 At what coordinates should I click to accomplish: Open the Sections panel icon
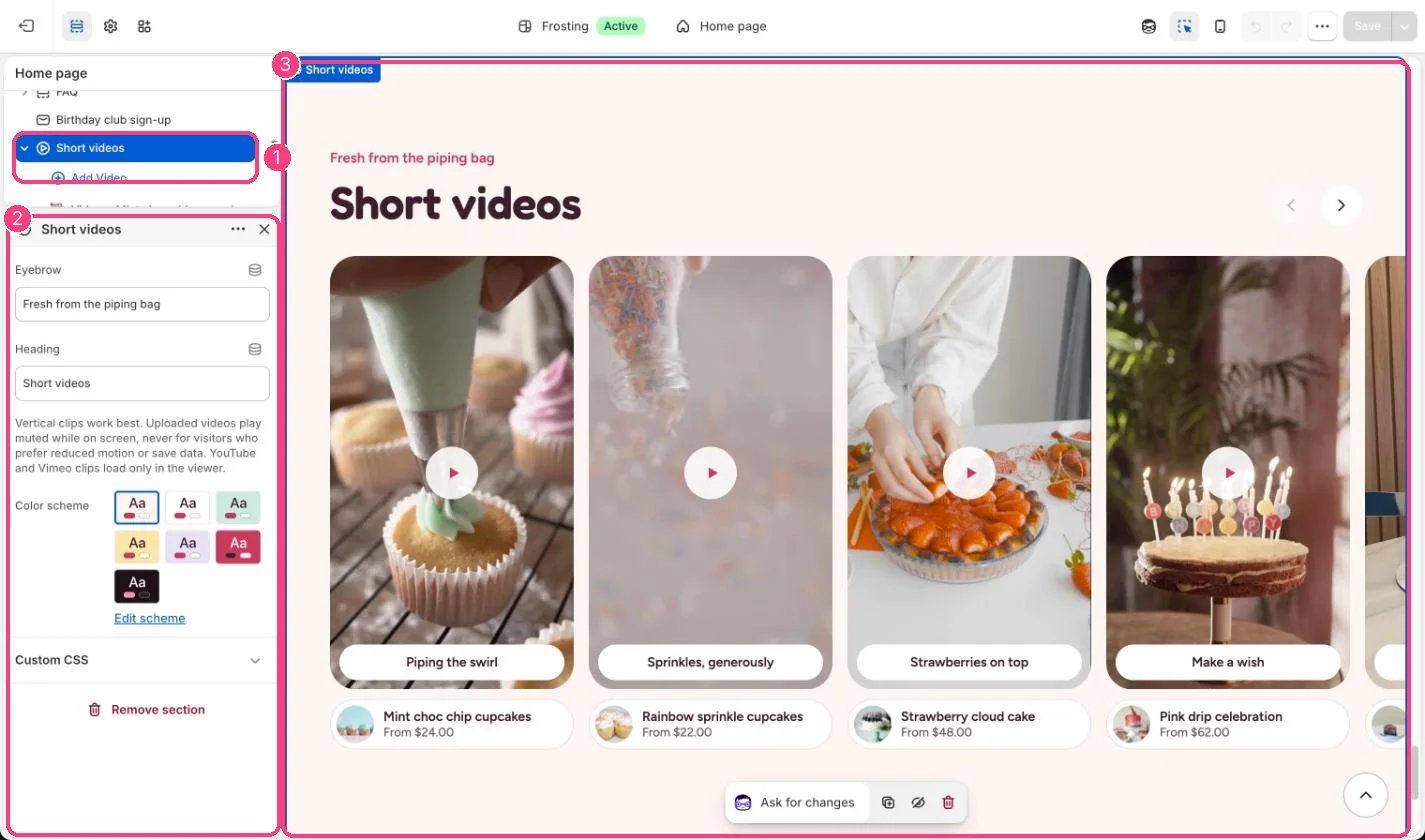coord(77,26)
